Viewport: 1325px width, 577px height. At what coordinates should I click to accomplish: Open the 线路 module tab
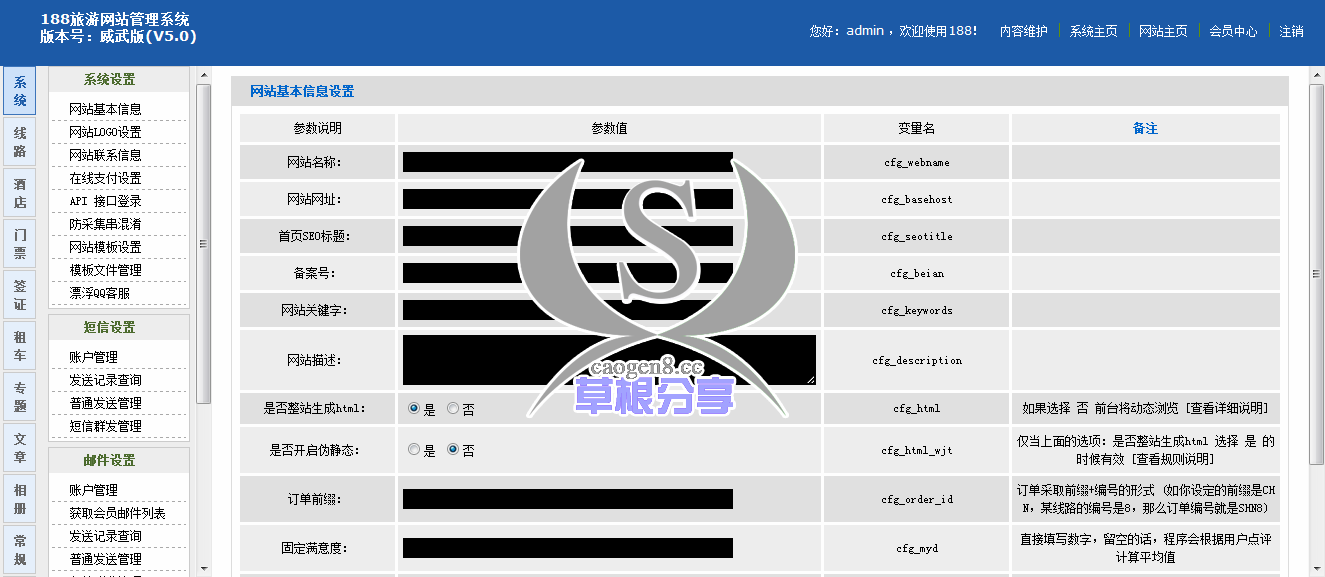(x=20, y=142)
